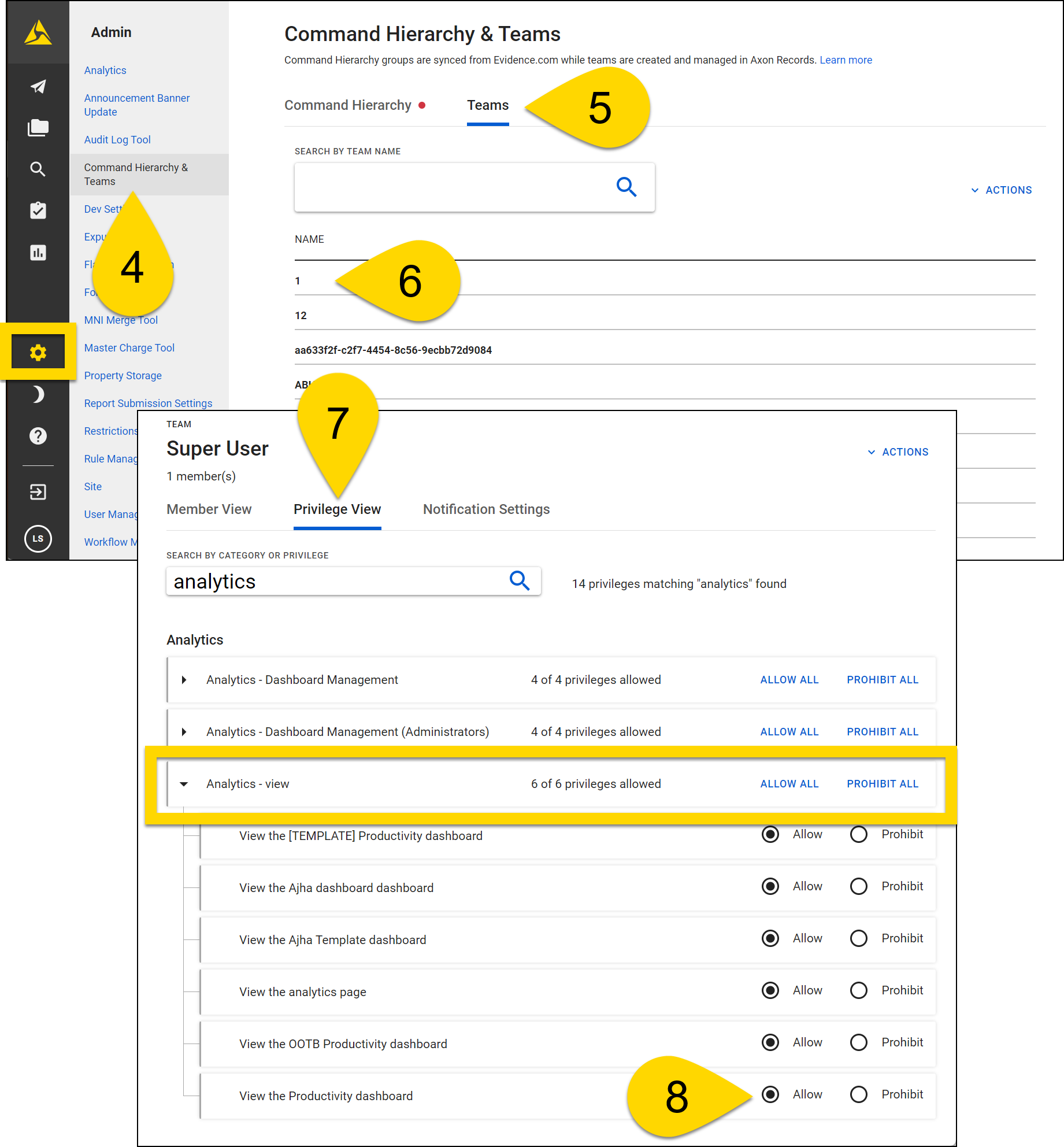Open the analytics bar chart sidebar icon
This screenshot has height=1147, width=1064.
[38, 253]
